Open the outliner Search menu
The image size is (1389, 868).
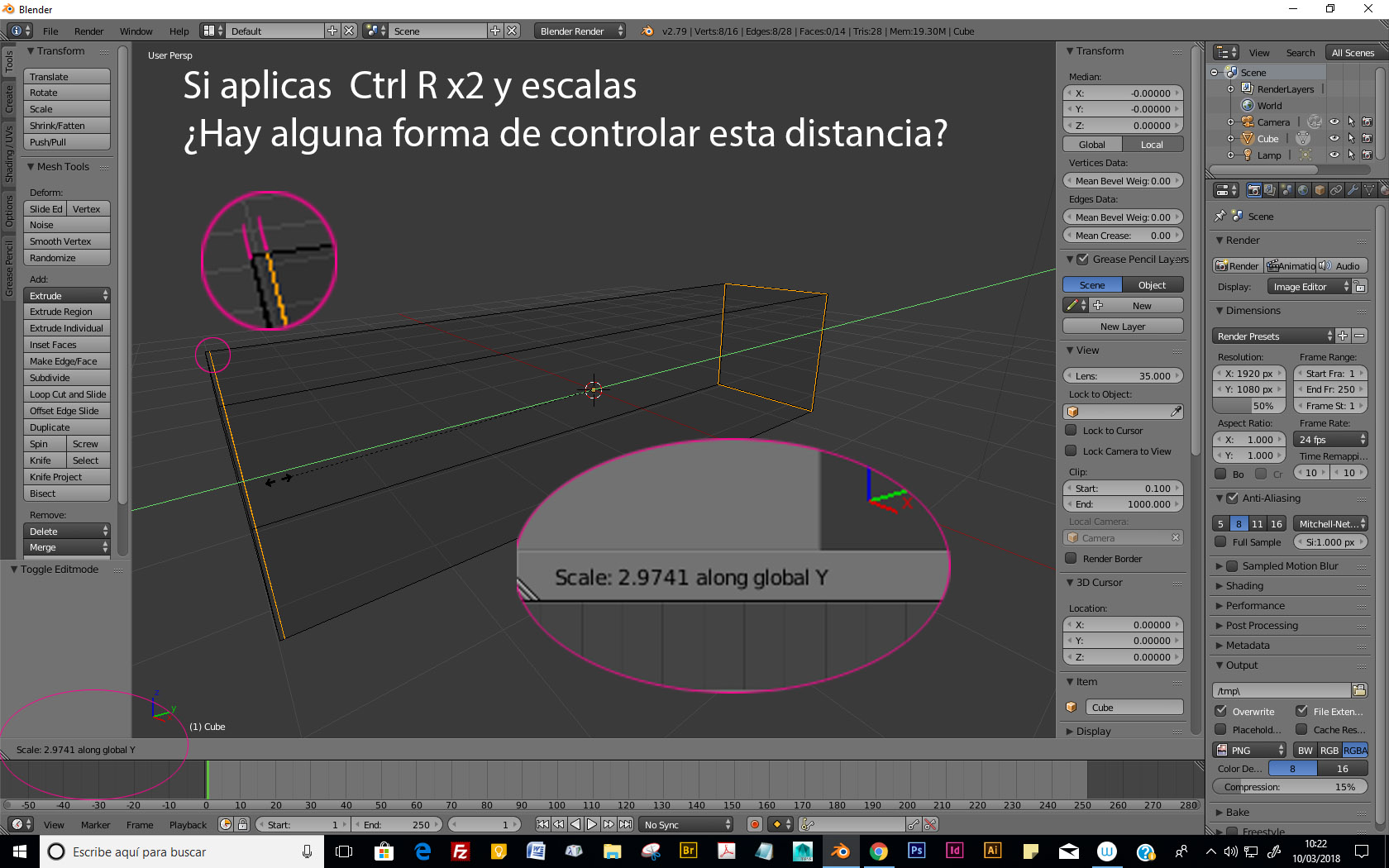pos(1301,53)
